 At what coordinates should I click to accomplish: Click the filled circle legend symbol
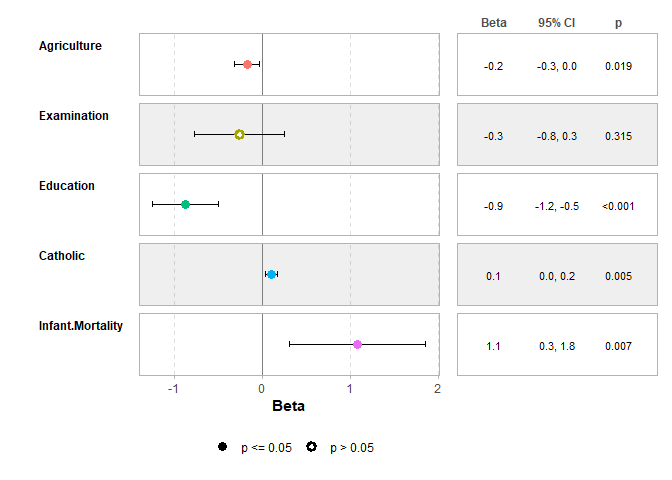[x=222, y=447]
